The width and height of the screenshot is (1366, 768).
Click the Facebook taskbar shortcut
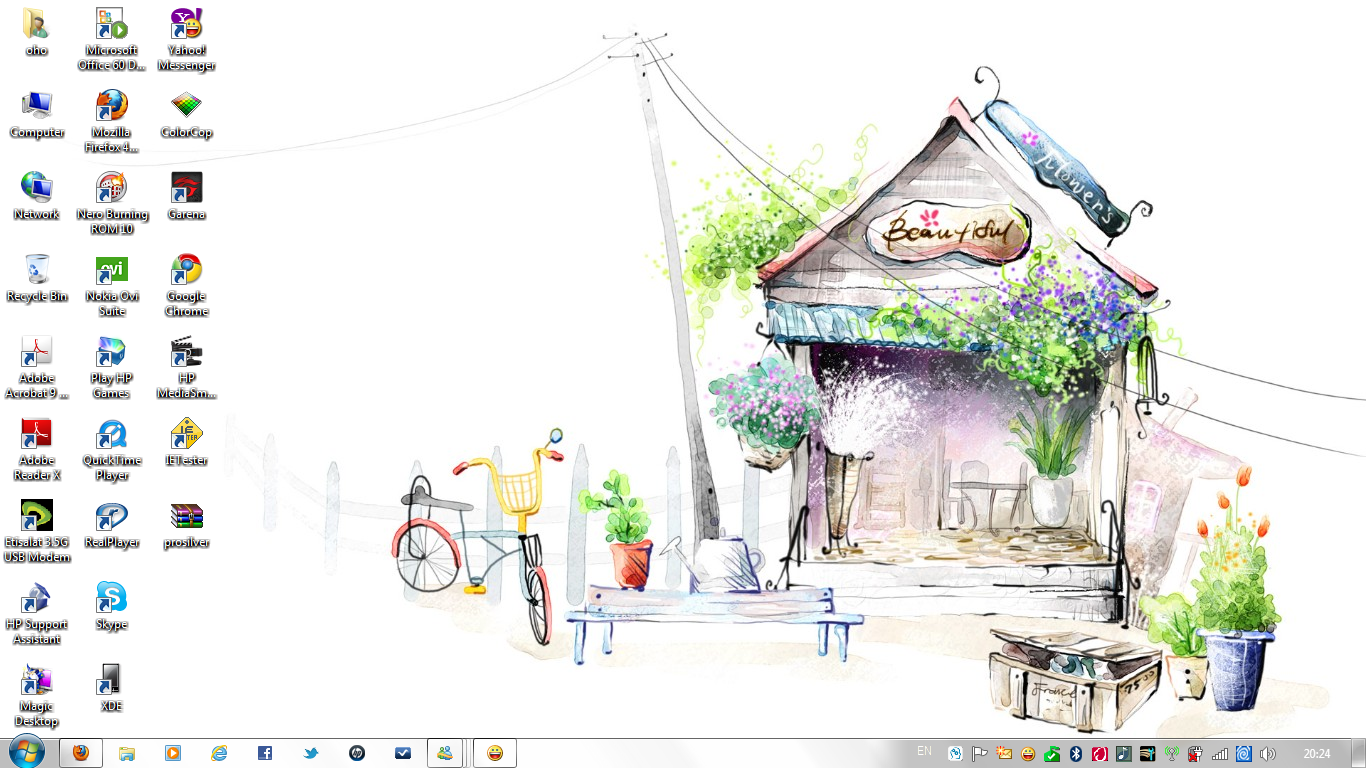coord(265,753)
